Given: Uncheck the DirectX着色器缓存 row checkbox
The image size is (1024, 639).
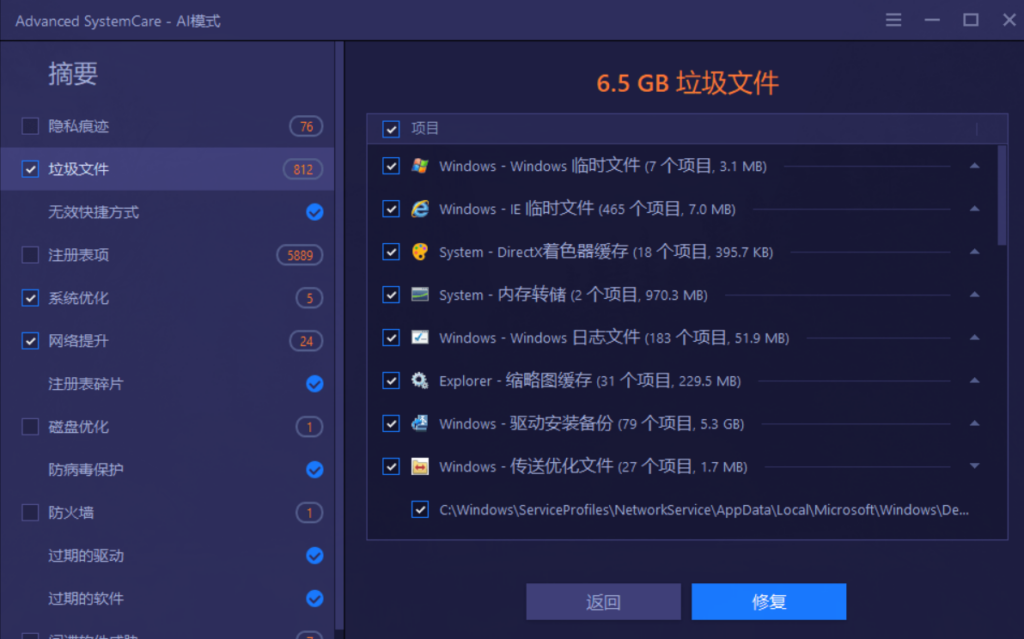Looking at the screenshot, I should click(x=391, y=252).
